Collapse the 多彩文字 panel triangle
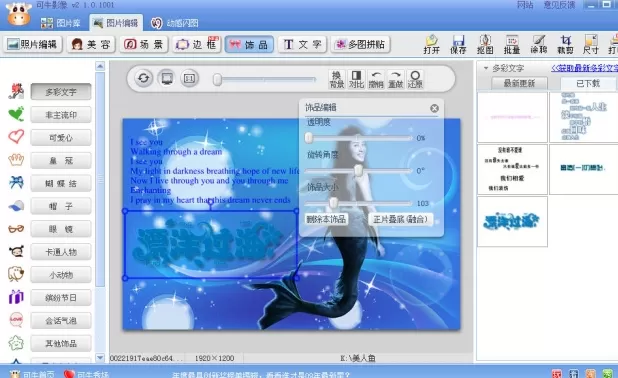 click(486, 68)
